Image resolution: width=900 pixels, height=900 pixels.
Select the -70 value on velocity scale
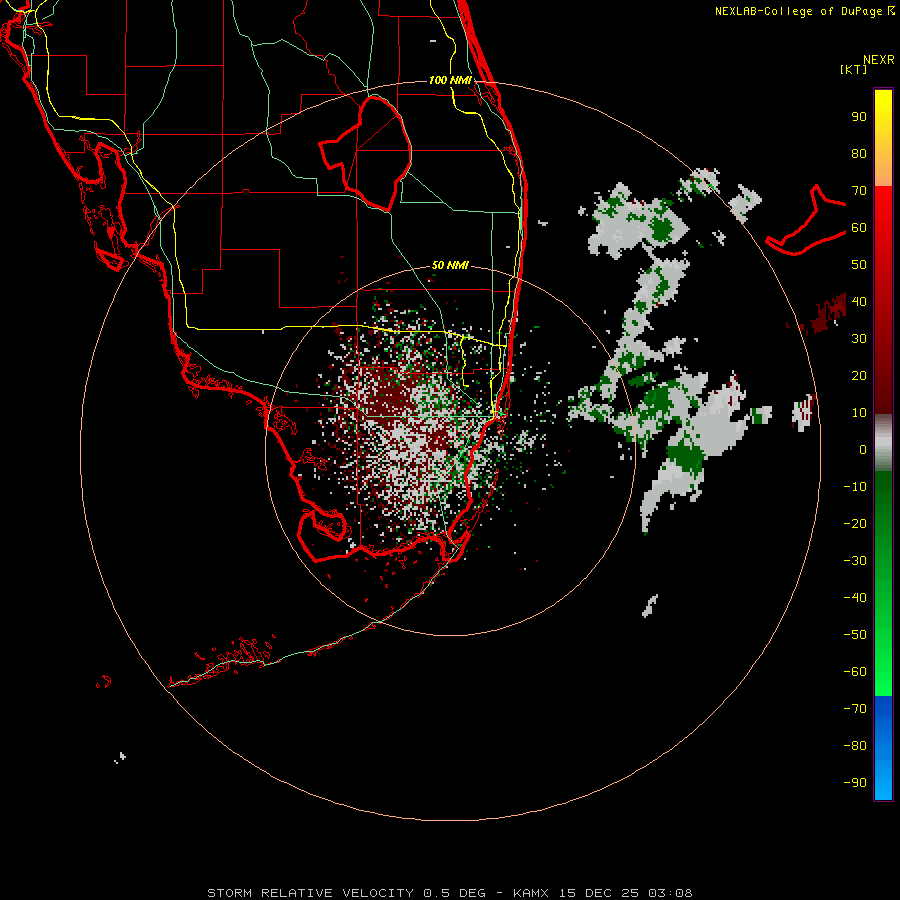[855, 708]
